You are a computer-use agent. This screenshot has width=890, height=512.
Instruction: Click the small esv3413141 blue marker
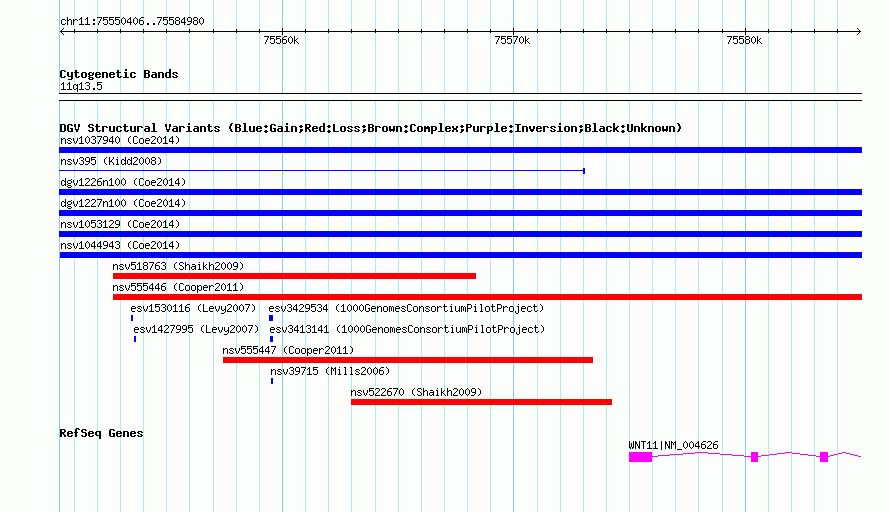point(271,339)
